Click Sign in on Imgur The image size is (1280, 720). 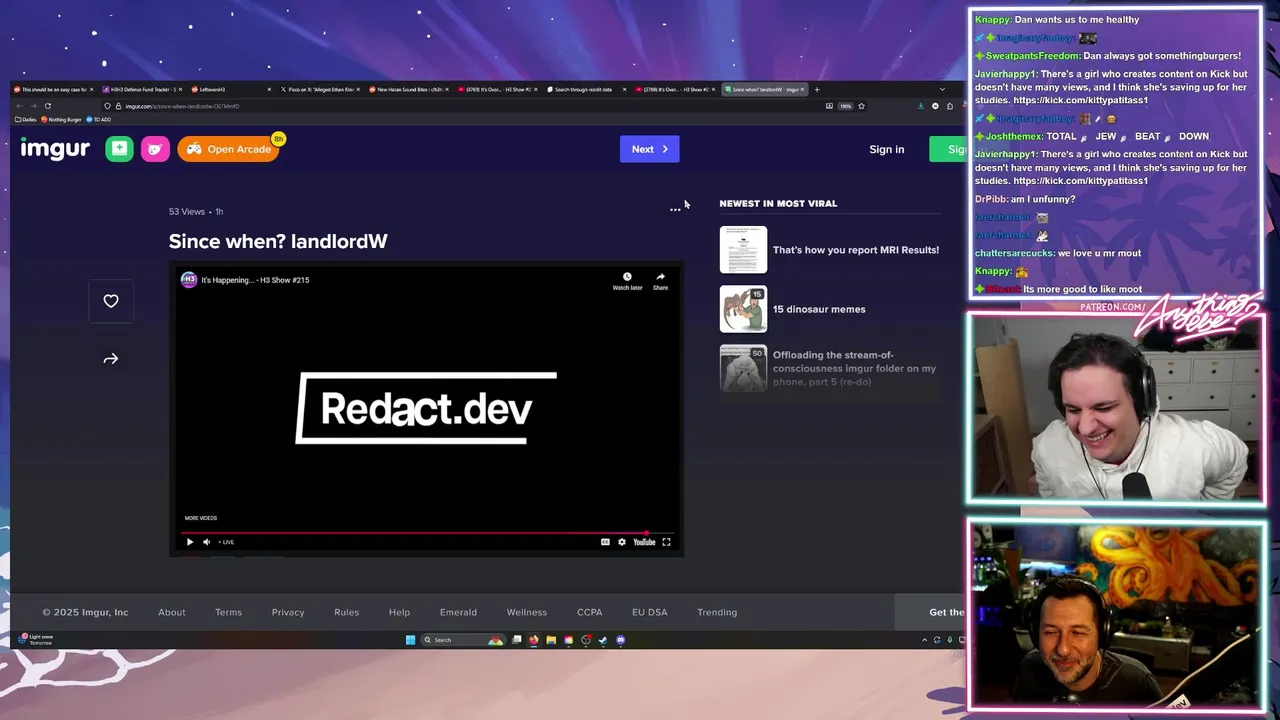click(886, 149)
